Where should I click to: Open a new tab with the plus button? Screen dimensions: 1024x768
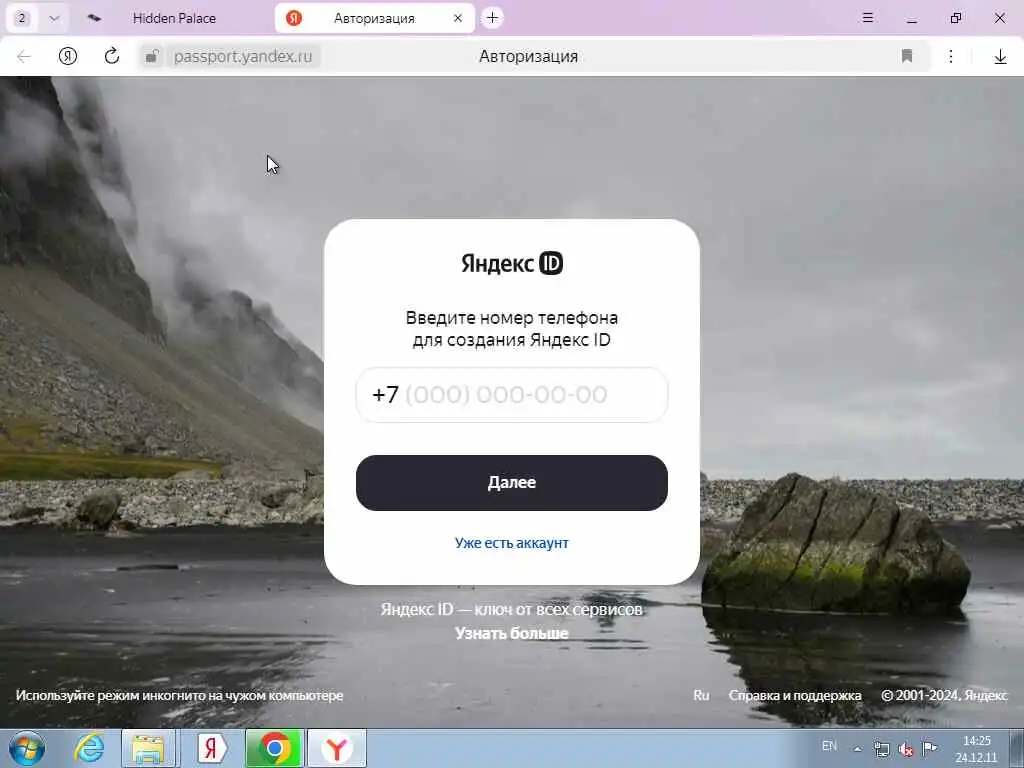pos(492,18)
